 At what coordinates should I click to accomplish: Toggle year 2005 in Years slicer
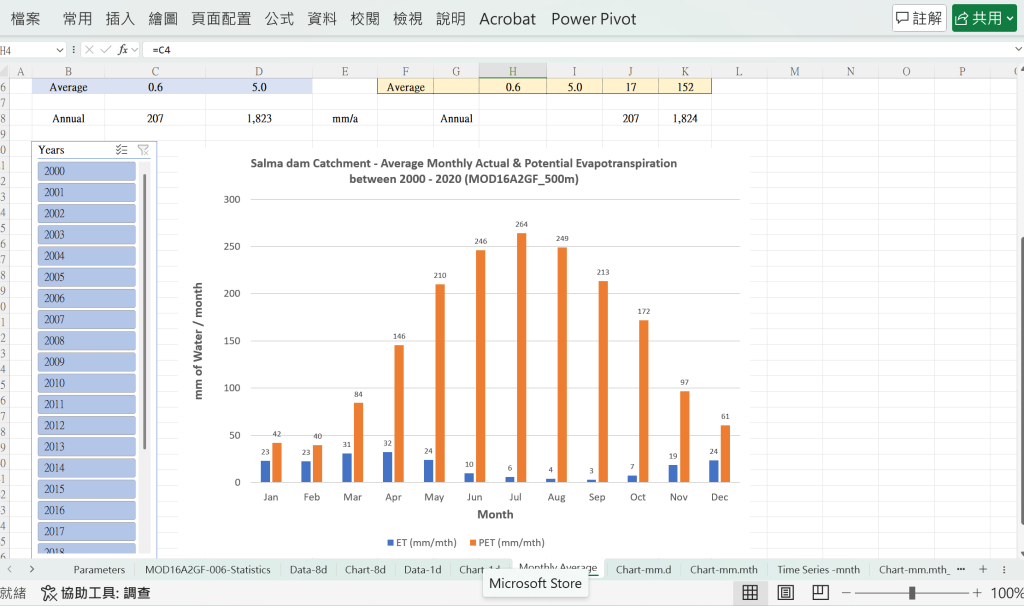(87, 277)
